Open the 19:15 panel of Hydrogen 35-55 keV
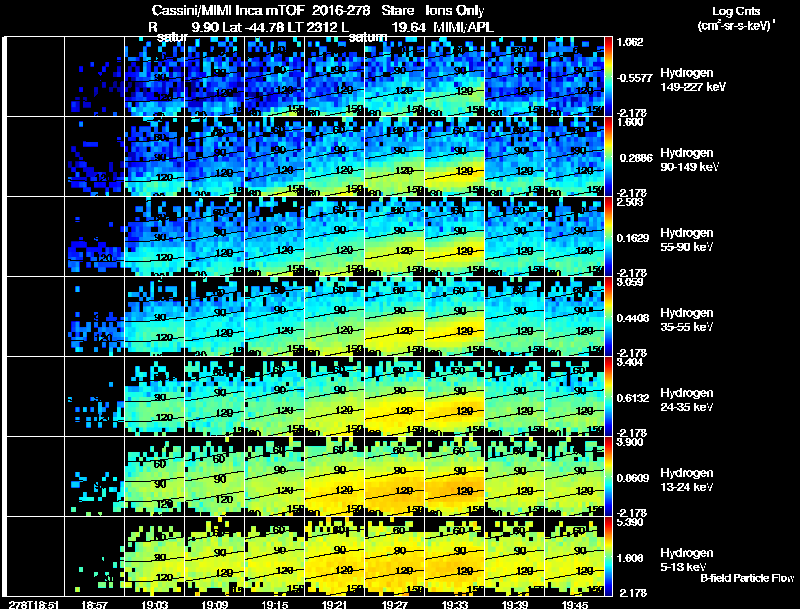This screenshot has height=609, width=800. (x=274, y=317)
